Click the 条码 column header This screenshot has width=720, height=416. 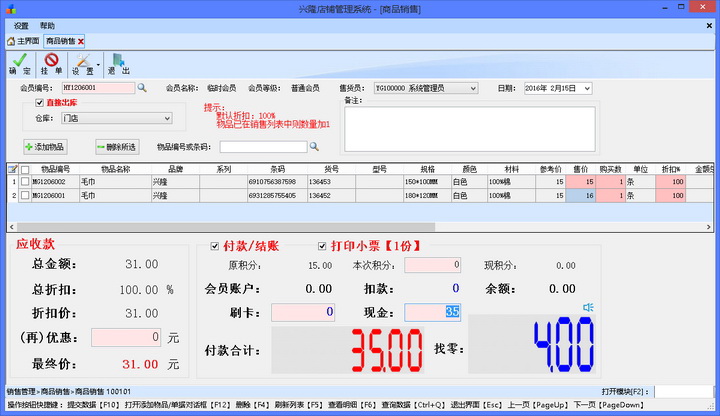(x=277, y=169)
